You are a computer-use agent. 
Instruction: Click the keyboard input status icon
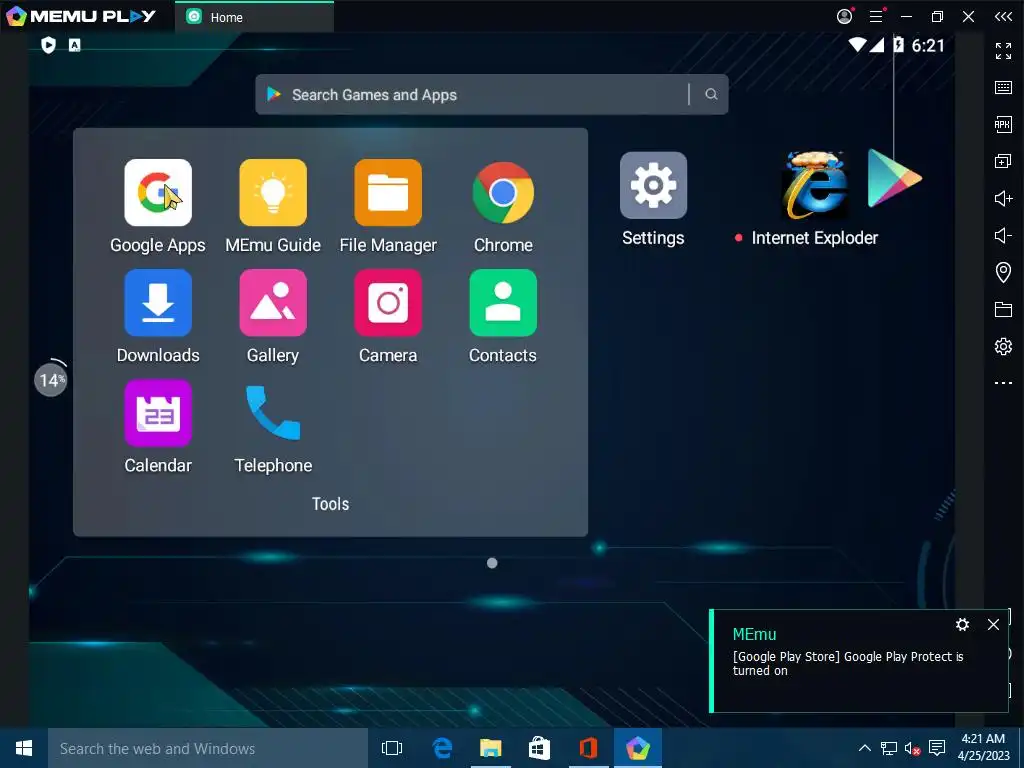tap(74, 45)
